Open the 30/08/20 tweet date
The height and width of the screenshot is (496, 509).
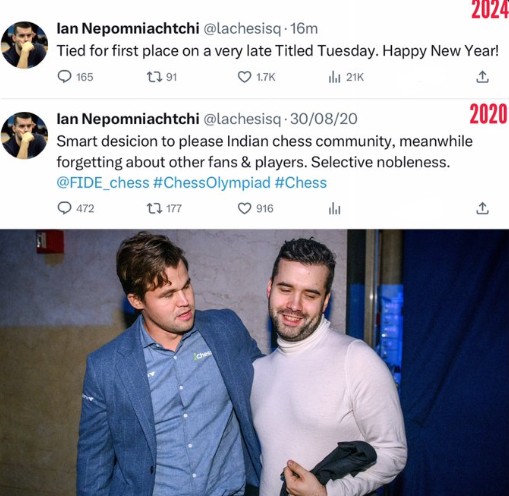[x=324, y=119]
